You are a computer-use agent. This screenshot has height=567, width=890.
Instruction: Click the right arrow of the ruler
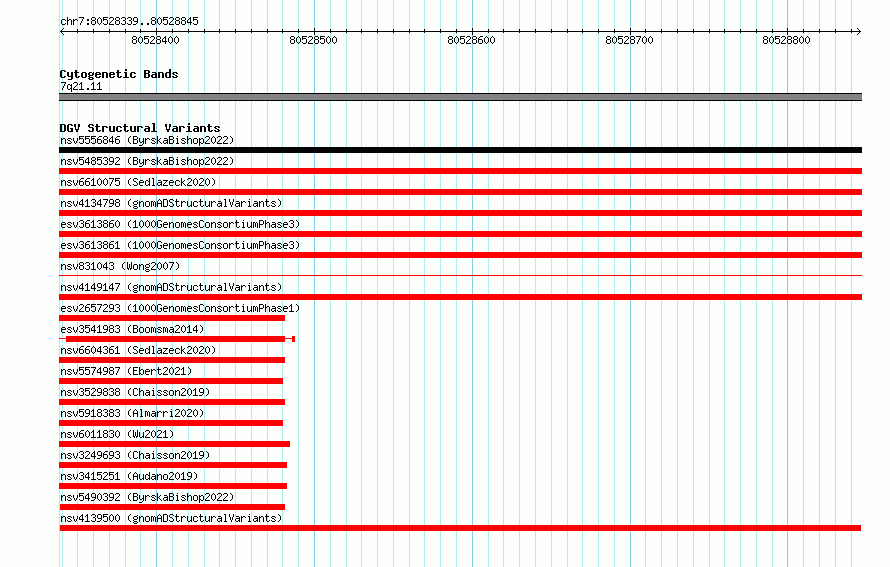pyautogui.click(x=859, y=31)
